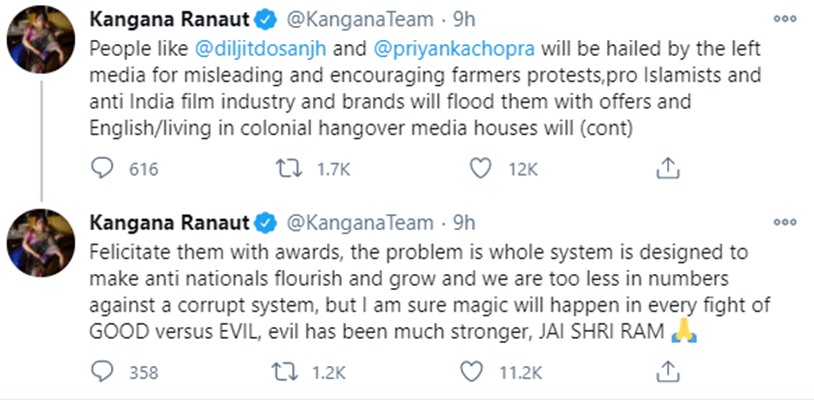Open Kangana Ranaut's name on first tweet
814x400 pixels.
[168, 19]
